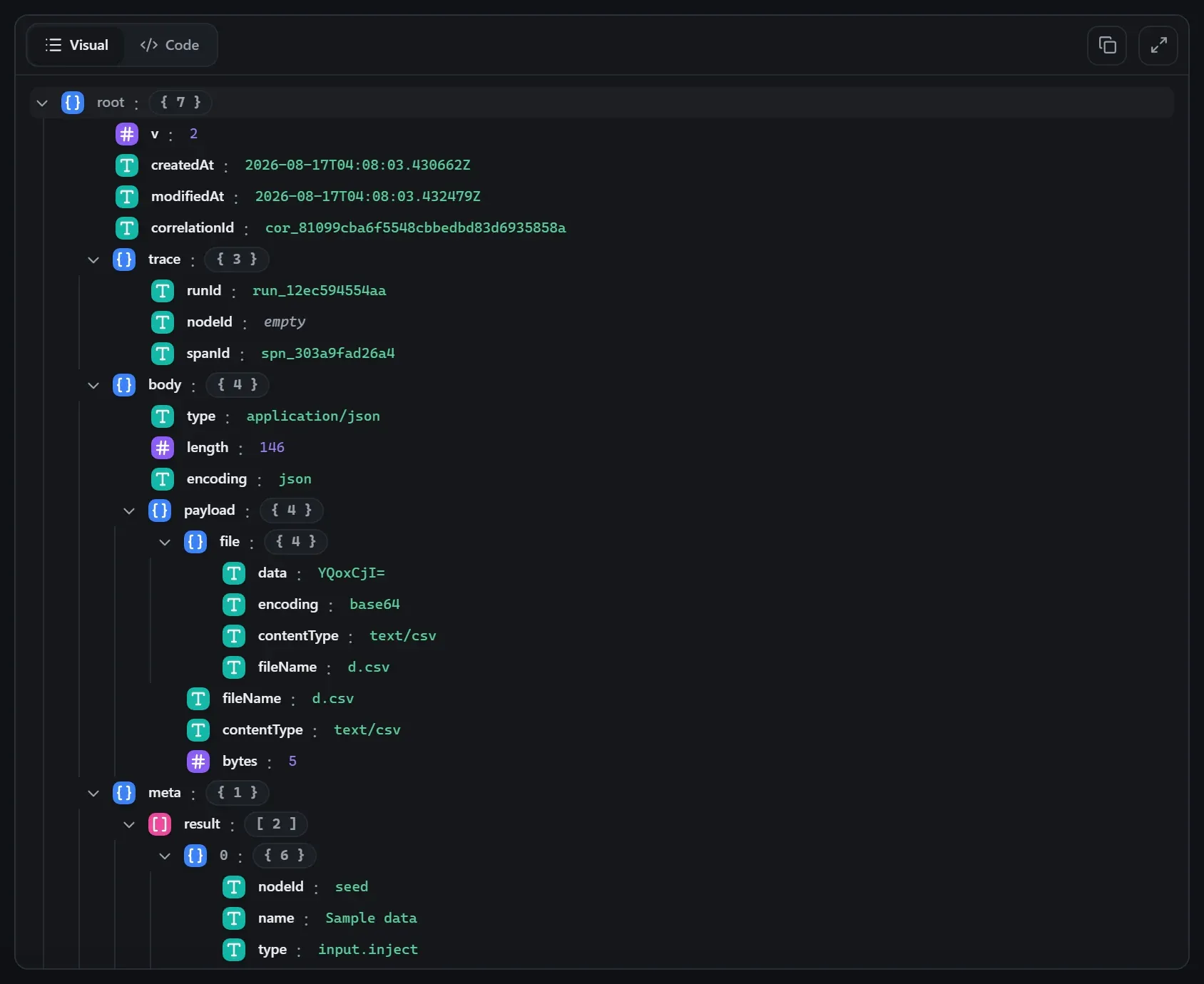Click the text icon beside file's contentType
This screenshot has width=1204, height=984.
[x=234, y=636]
